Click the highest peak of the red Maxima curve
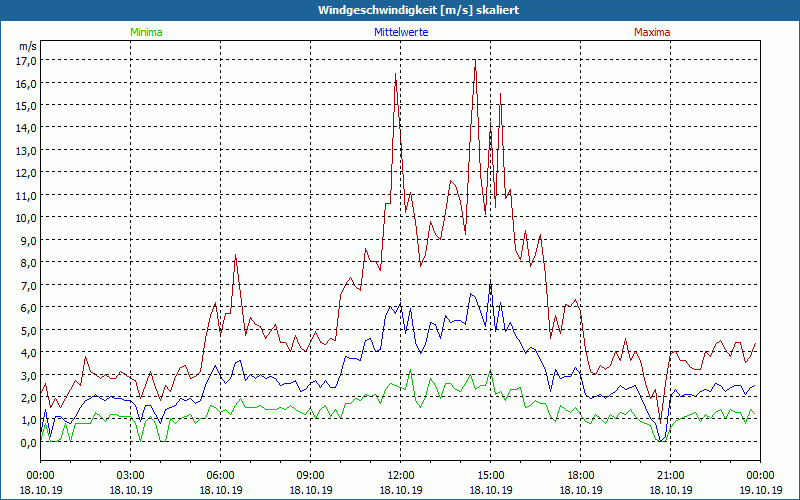Image resolution: width=800 pixels, height=500 pixels. coord(475,62)
